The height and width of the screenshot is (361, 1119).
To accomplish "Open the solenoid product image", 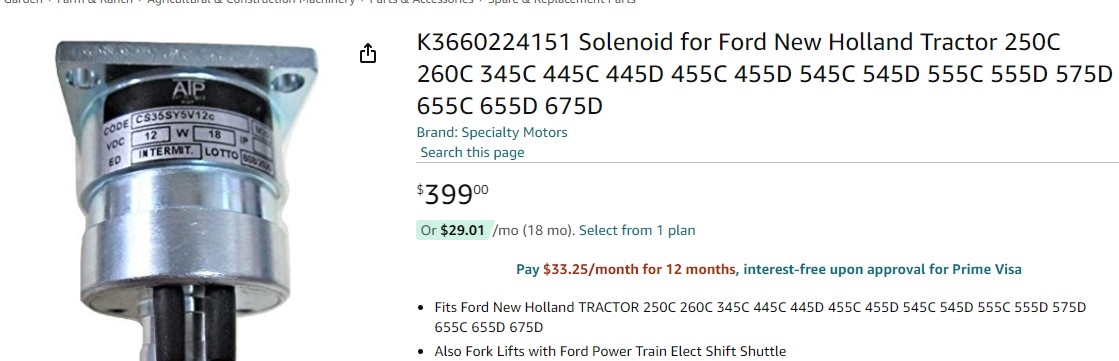I will (187, 200).
